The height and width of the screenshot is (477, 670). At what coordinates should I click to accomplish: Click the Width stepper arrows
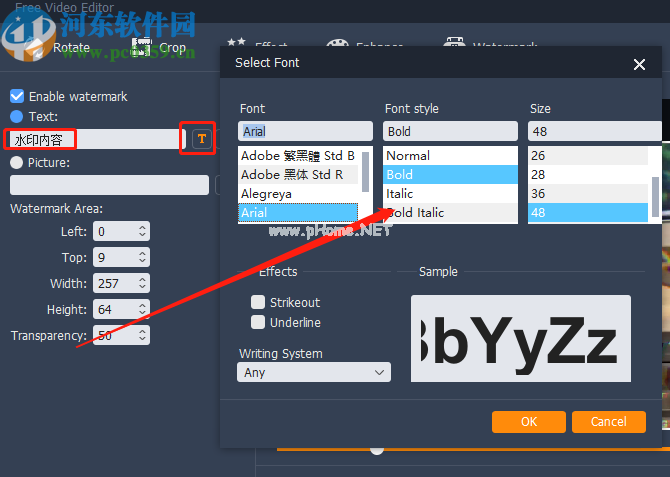coord(142,283)
